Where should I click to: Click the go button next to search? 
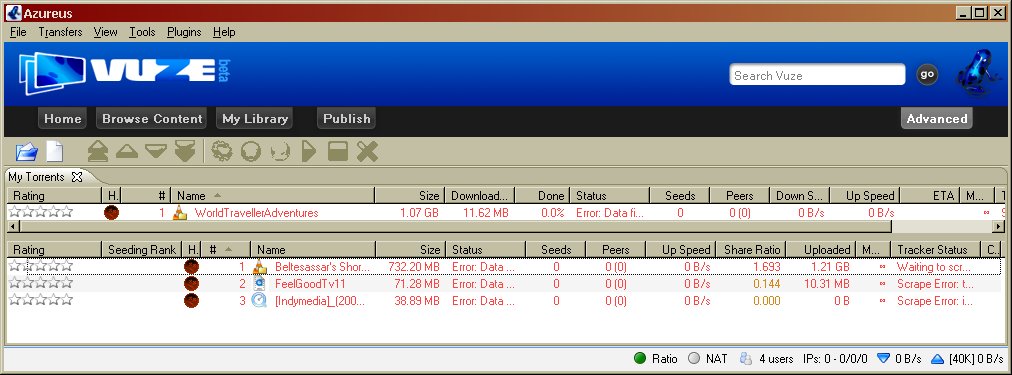(x=927, y=74)
